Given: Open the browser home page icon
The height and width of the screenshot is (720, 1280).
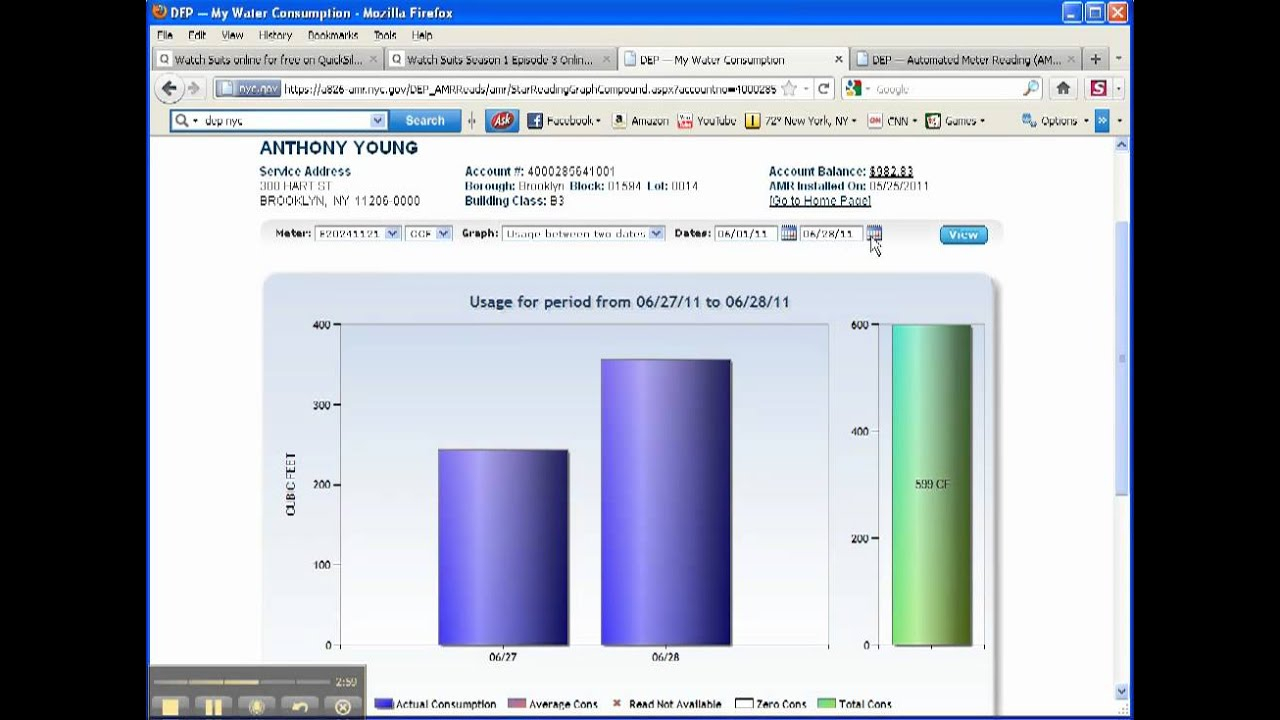Looking at the screenshot, I should (x=1063, y=89).
